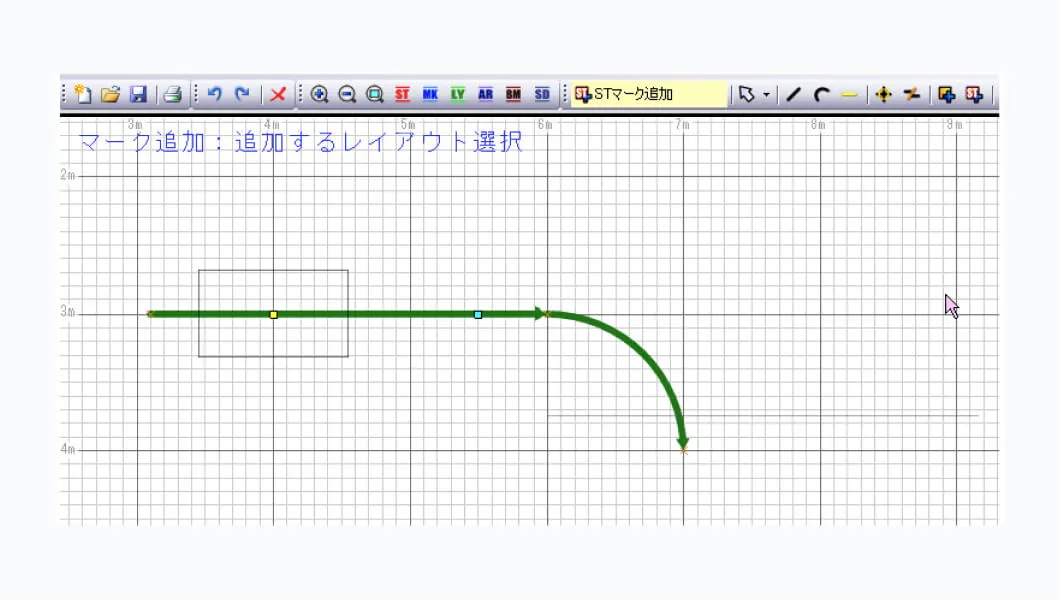
Task: Click the yellow line color tool
Action: 849,95
